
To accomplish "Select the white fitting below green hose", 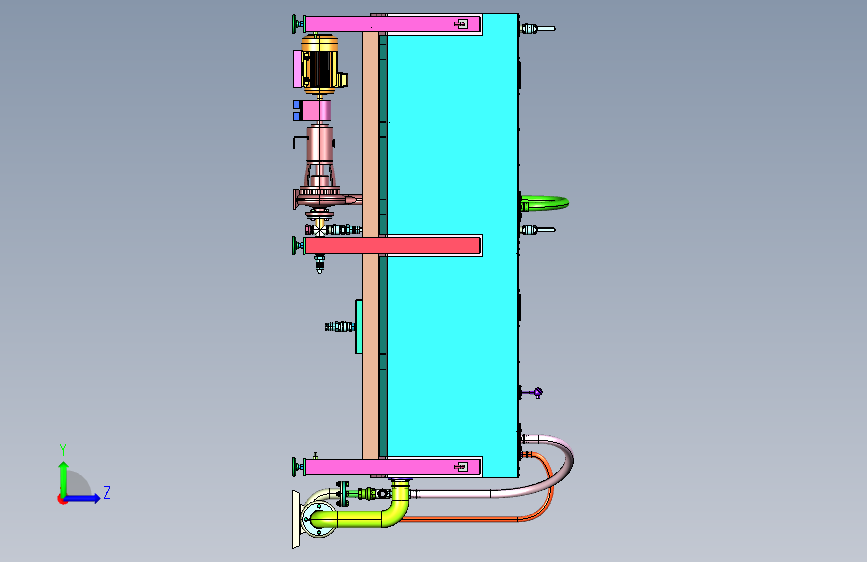I will click(x=538, y=230).
